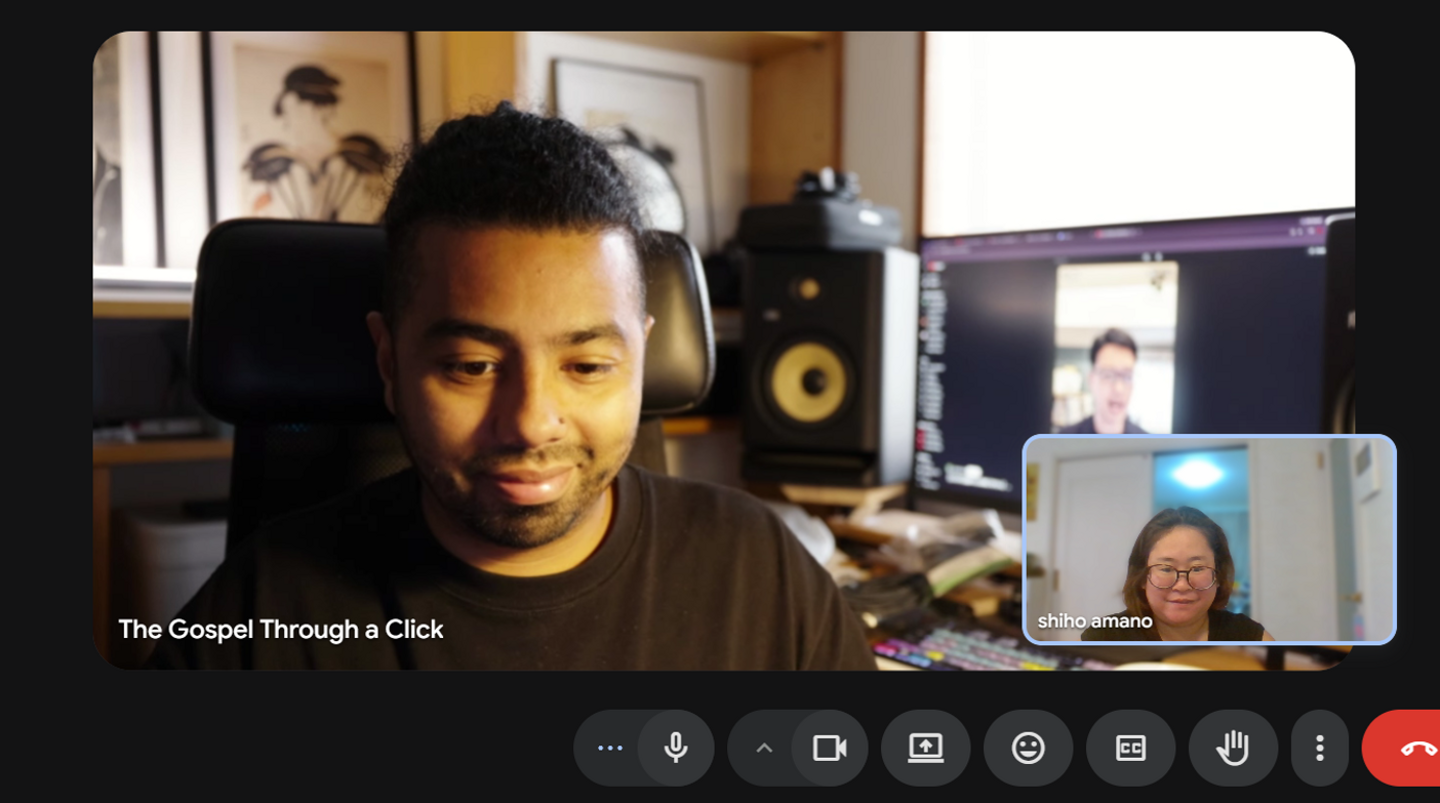Expand video options chevron
Screen dimensions: 1440x803
click(x=764, y=748)
